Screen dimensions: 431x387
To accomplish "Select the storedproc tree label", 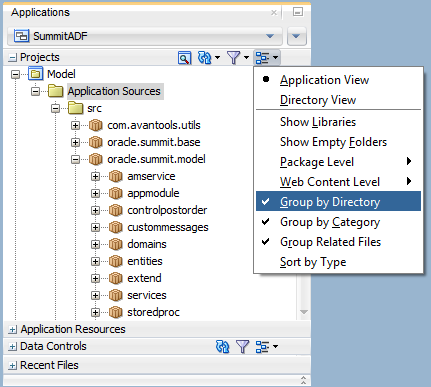I will 153,312.
